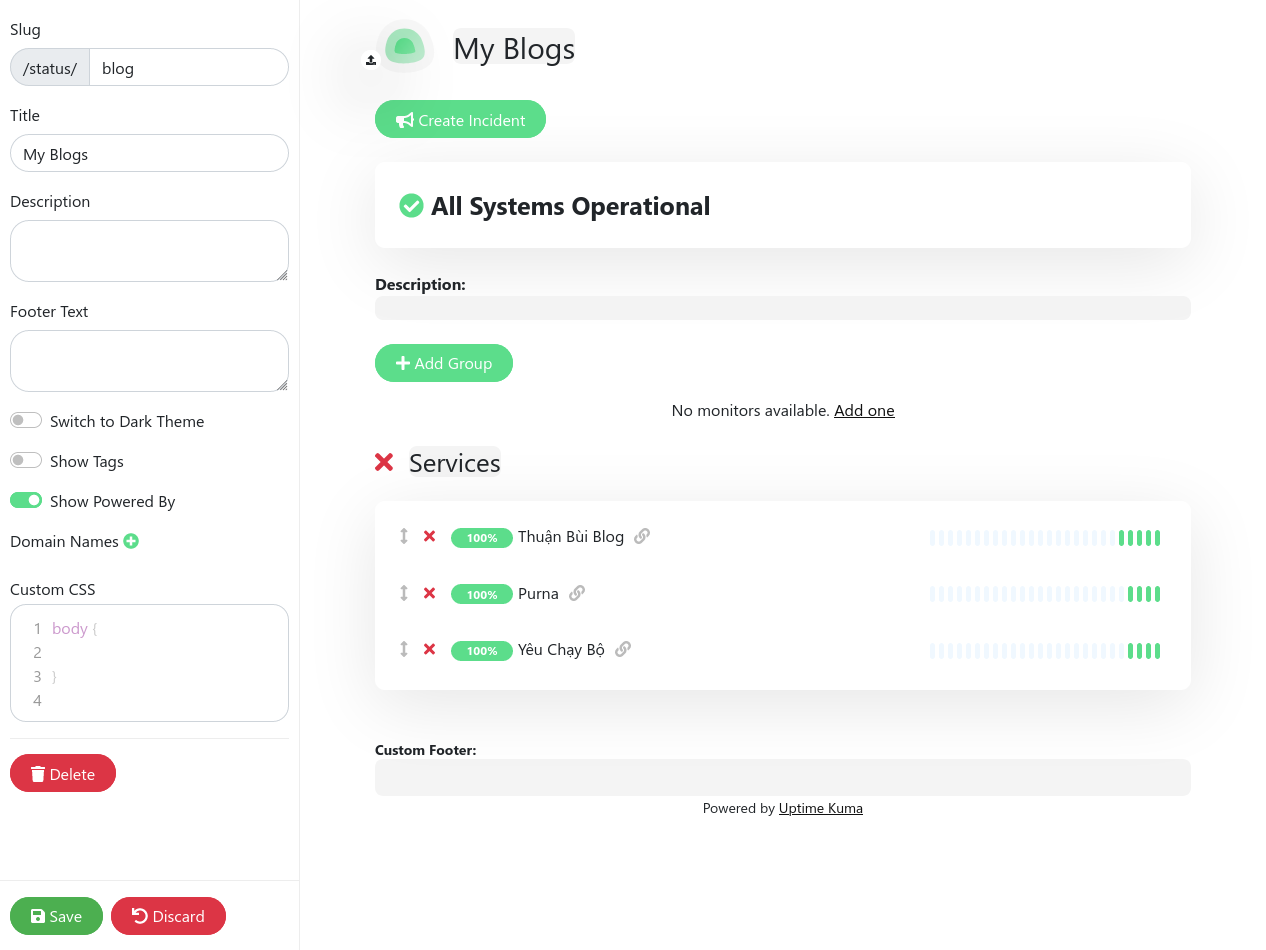The width and height of the screenshot is (1266, 950).
Task: Turn on Show Tags switch
Action: [x=26, y=461]
